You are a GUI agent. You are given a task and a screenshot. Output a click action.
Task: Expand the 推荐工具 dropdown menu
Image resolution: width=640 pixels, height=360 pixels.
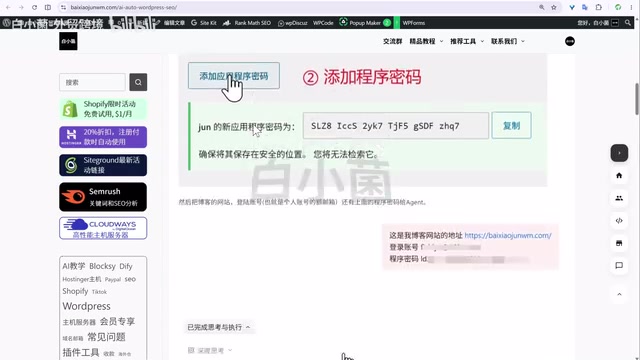pos(467,41)
